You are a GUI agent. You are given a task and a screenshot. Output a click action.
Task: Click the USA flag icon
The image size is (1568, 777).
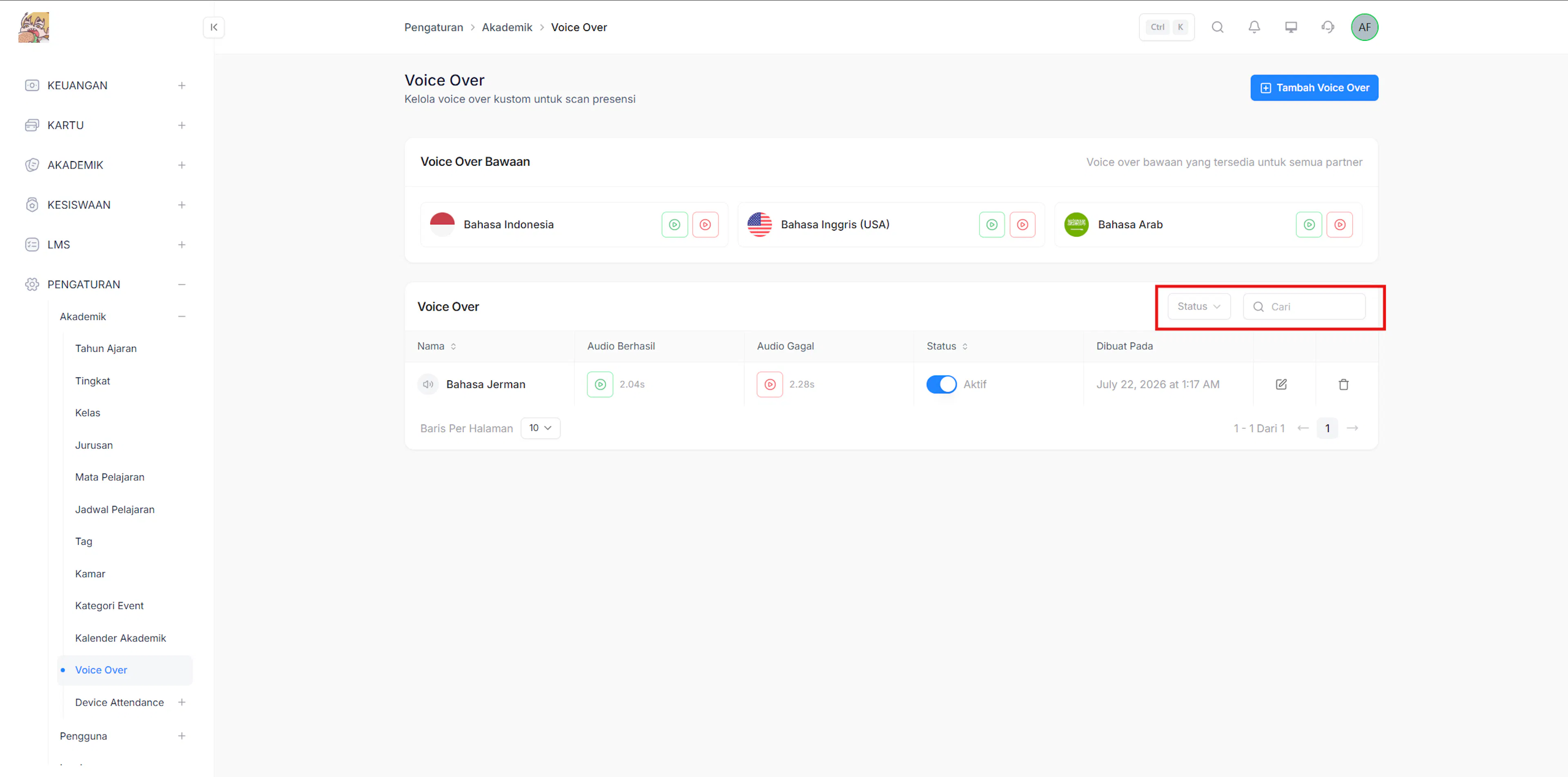tap(759, 224)
